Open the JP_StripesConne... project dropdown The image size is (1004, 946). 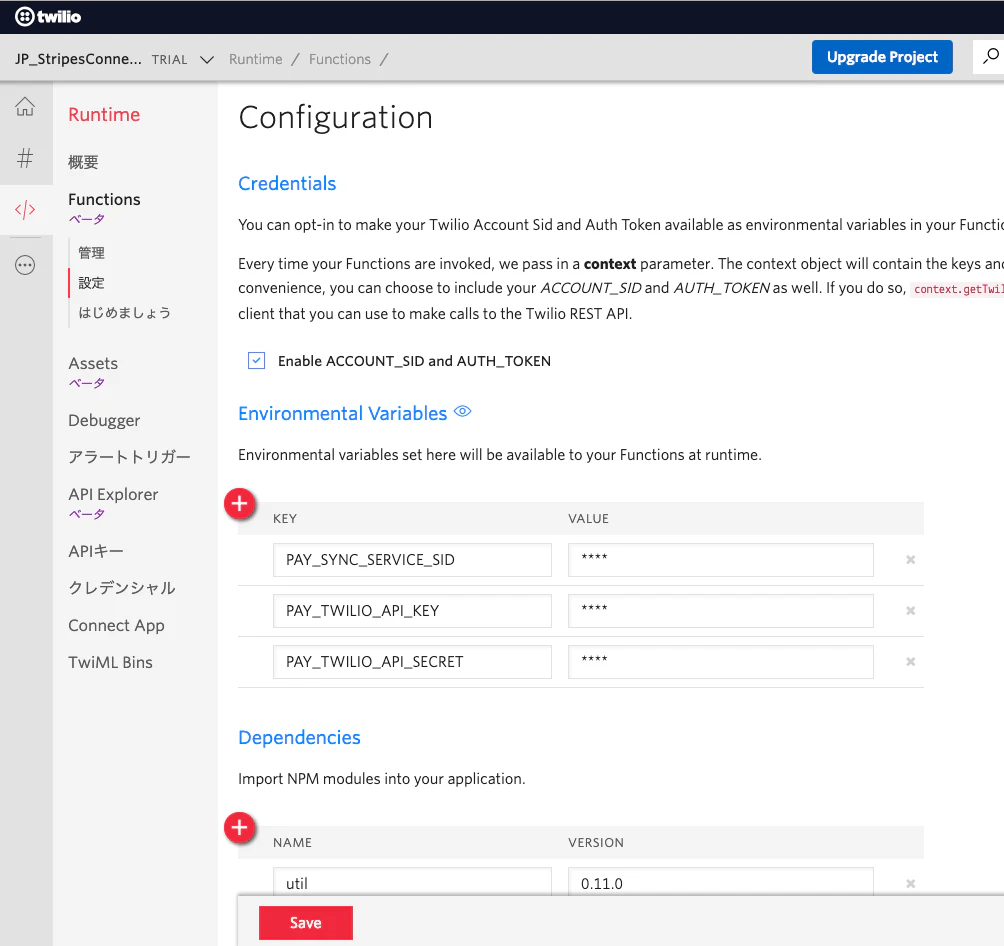click(78, 59)
